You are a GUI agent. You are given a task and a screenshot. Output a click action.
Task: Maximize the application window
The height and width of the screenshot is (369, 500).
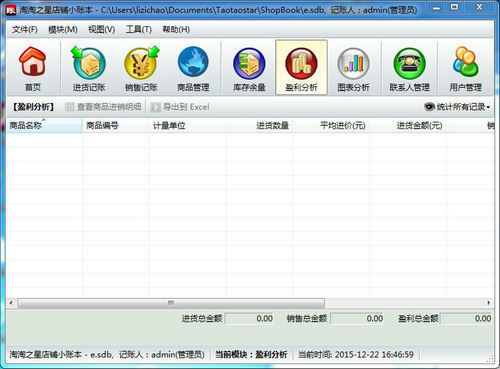pyautogui.click(x=454, y=8)
